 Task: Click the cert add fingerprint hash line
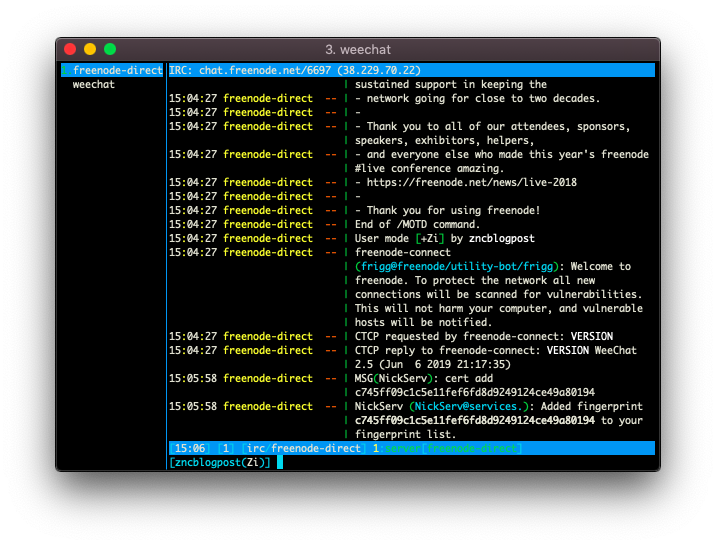coord(475,393)
